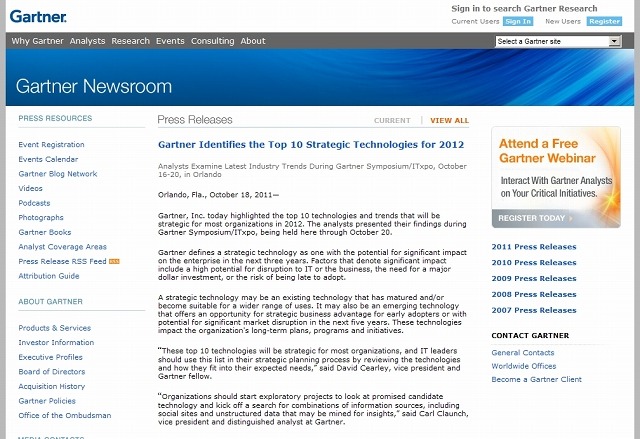Open the Events Calendar link
The image size is (640, 439).
click(48, 159)
